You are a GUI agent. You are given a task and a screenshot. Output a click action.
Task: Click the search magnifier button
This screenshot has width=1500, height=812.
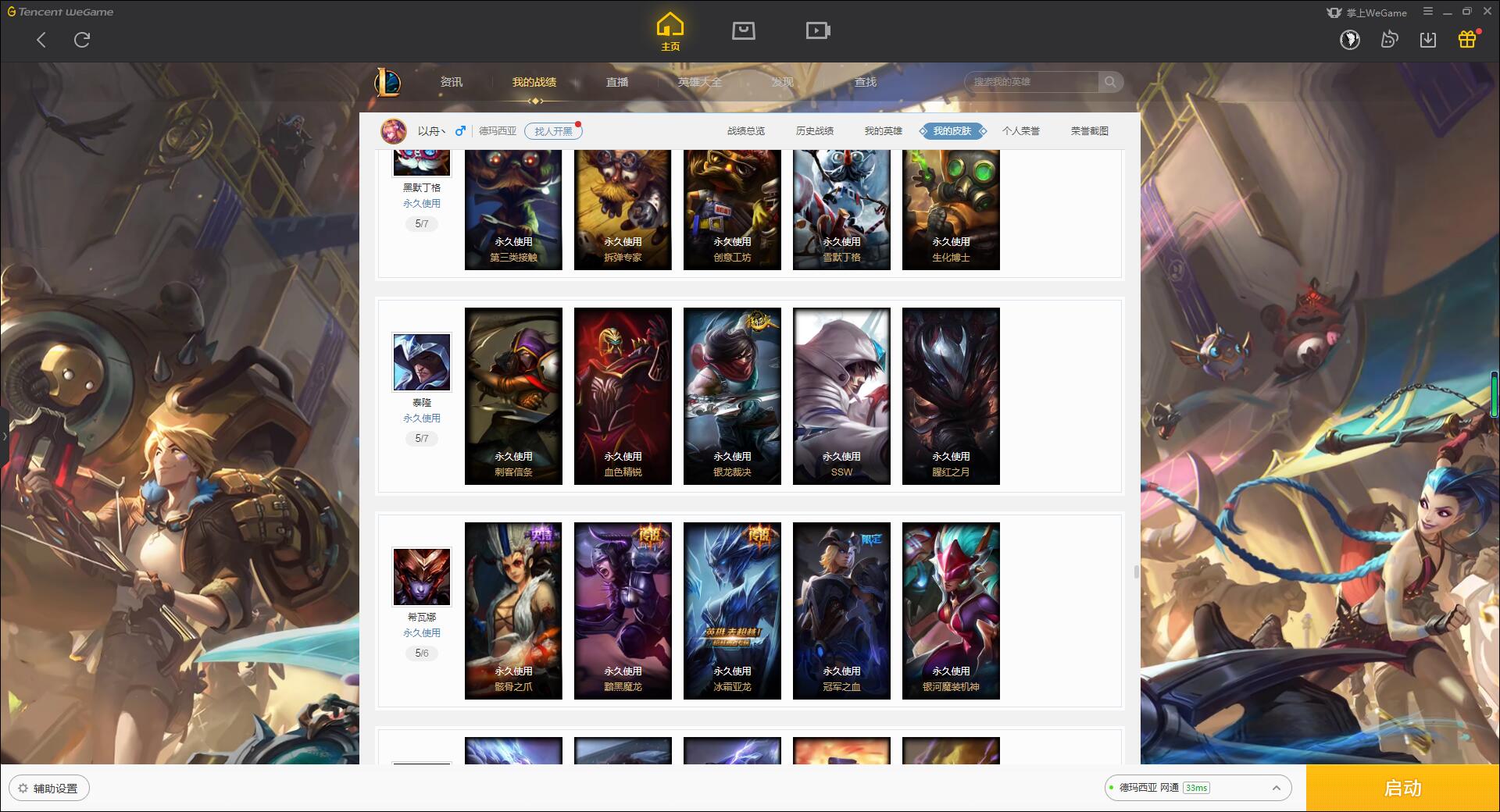tap(1110, 82)
